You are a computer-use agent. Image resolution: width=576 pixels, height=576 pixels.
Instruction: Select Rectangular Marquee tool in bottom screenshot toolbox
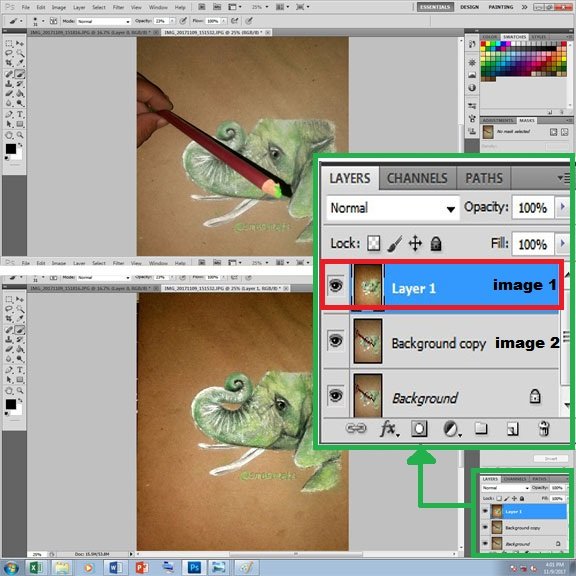tap(9, 299)
